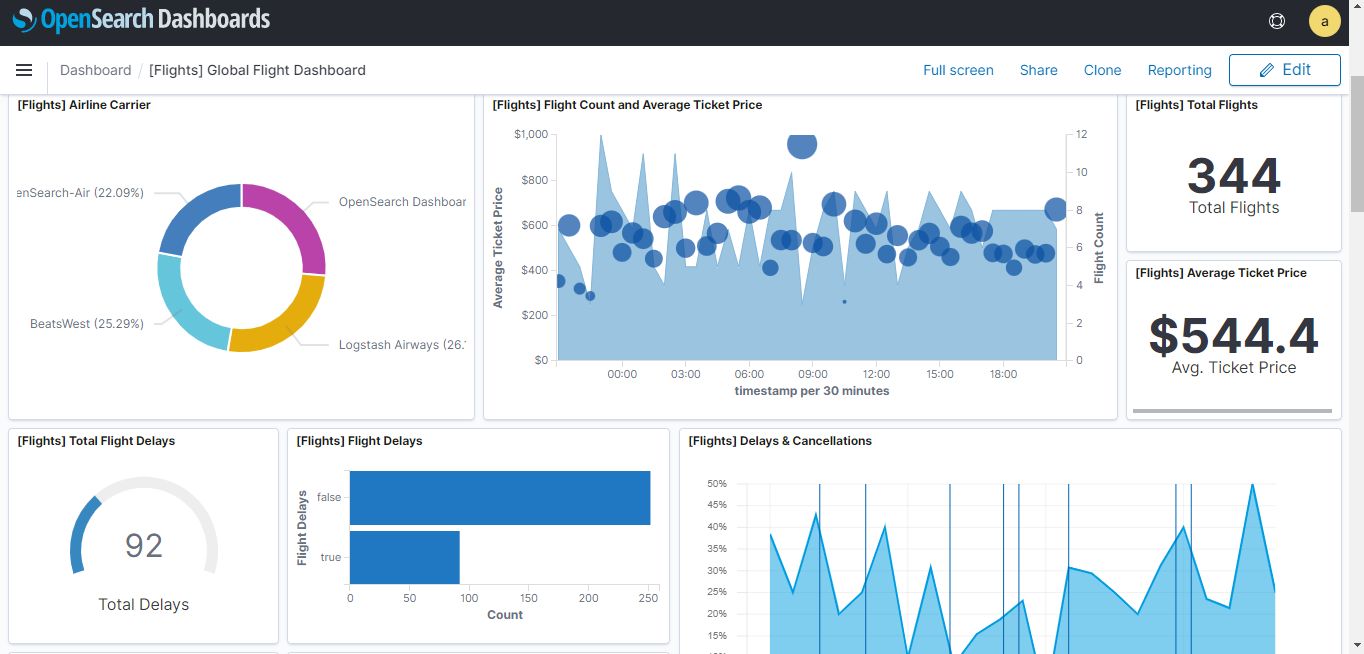Open the feedback icon in the top bar
Screen dimensions: 1364x654
pos(1276,20)
